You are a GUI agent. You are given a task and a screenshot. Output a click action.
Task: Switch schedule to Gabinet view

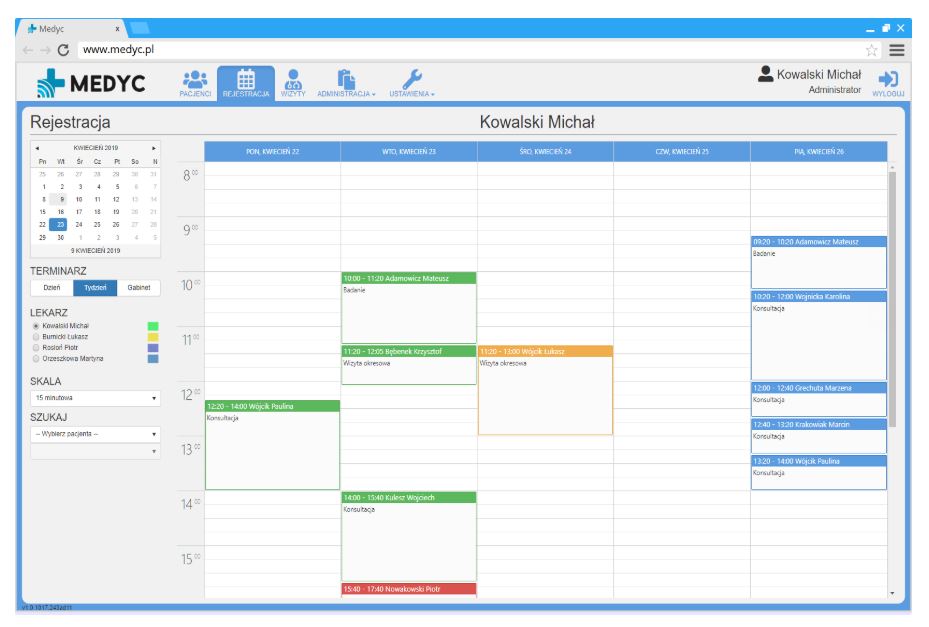(x=138, y=287)
